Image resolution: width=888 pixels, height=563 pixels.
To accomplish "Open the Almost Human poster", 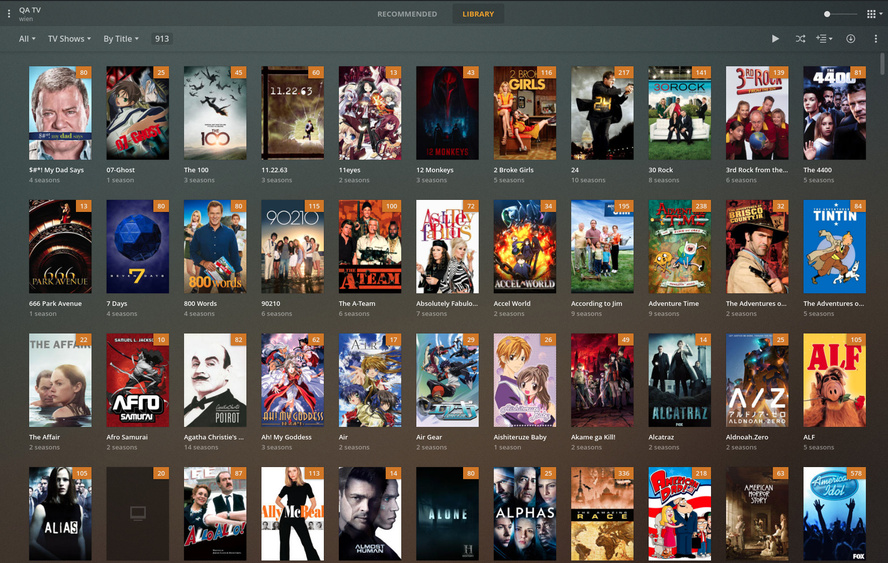I will click(370, 514).
